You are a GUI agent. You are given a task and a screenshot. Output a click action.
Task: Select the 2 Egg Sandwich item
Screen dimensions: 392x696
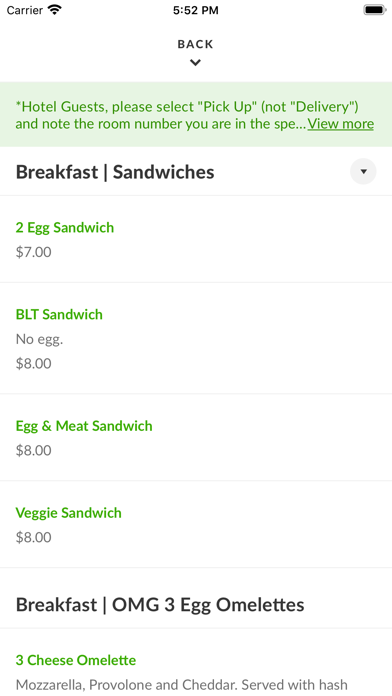pos(196,239)
